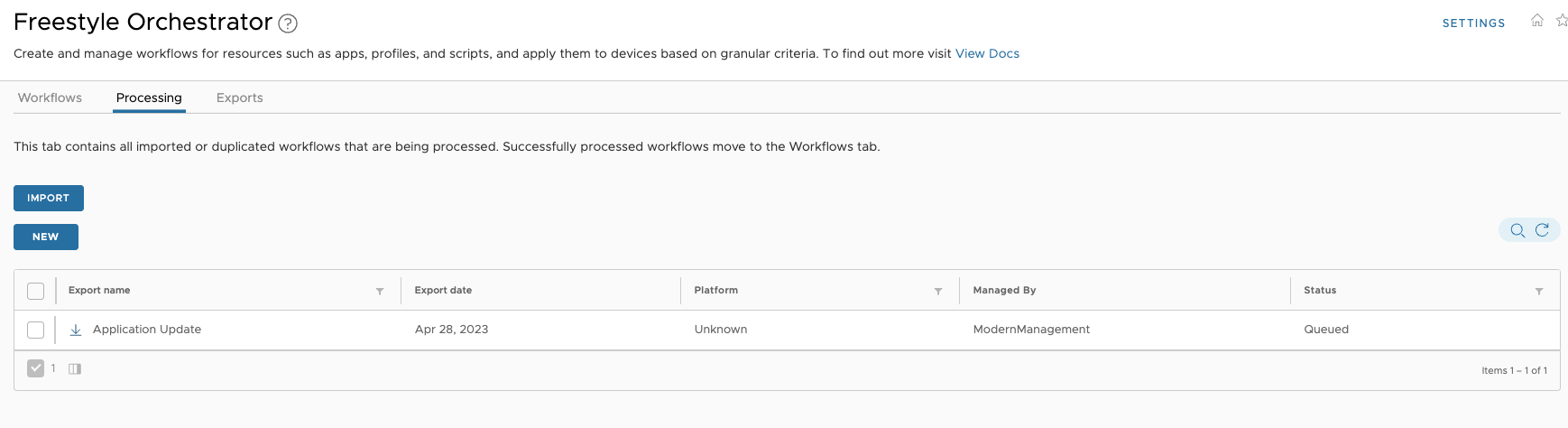Viewport: 1568px width, 428px height.
Task: Toggle the select-all header checkbox
Action: 35,291
